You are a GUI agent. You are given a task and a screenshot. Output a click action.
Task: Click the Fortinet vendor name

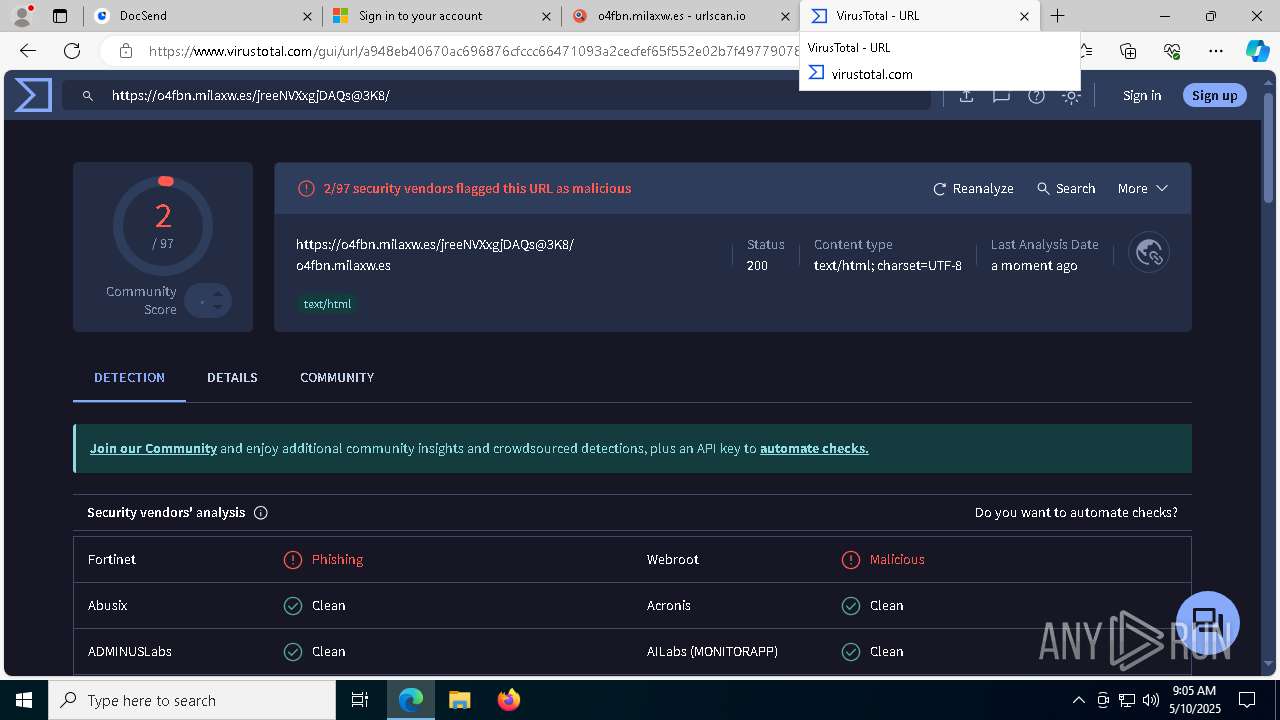112,559
